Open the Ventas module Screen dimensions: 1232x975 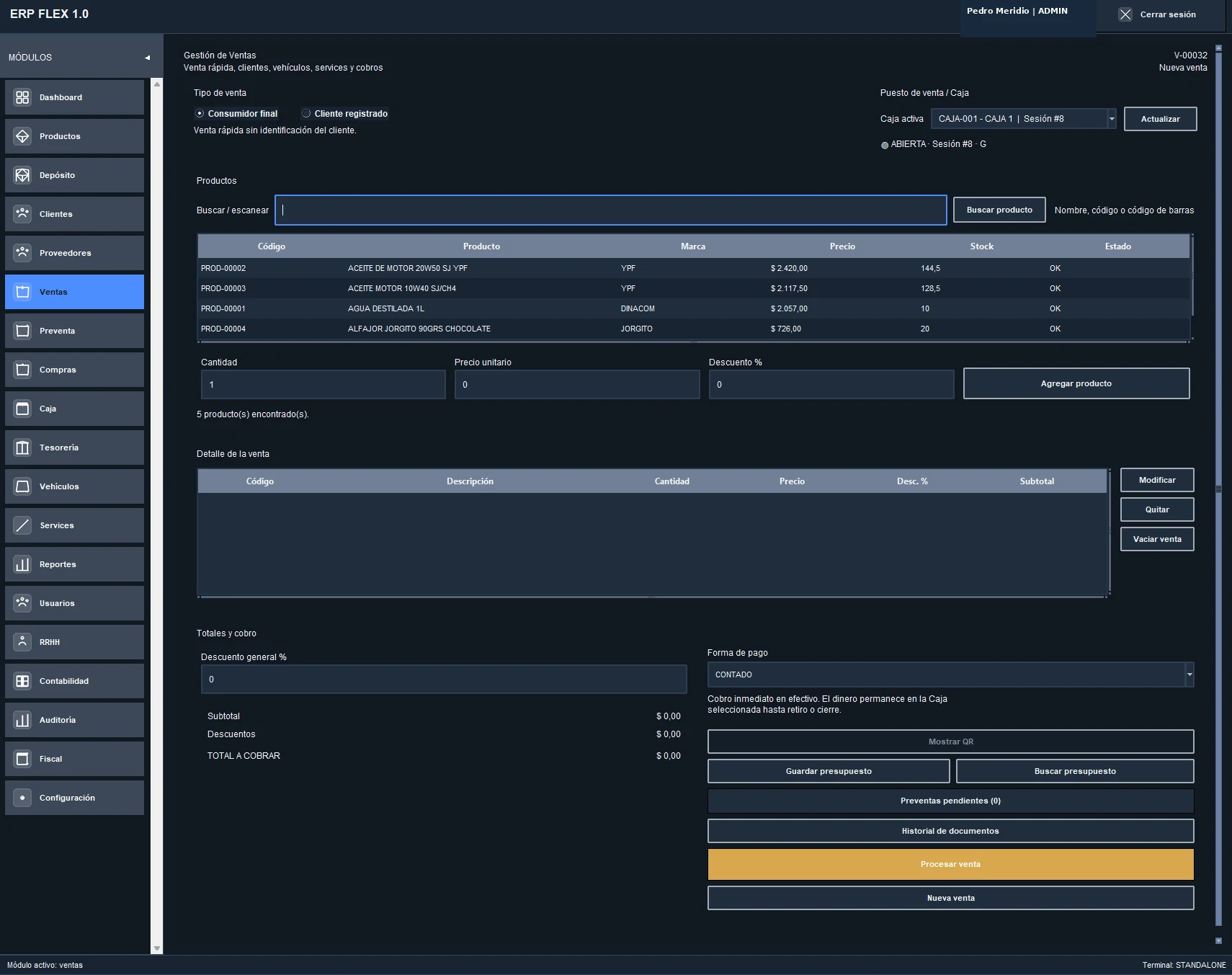pyautogui.click(x=74, y=292)
